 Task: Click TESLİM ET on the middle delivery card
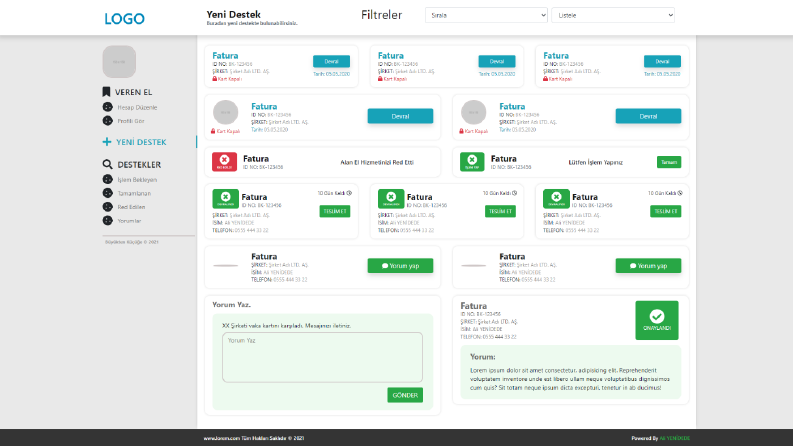pyautogui.click(x=500, y=211)
